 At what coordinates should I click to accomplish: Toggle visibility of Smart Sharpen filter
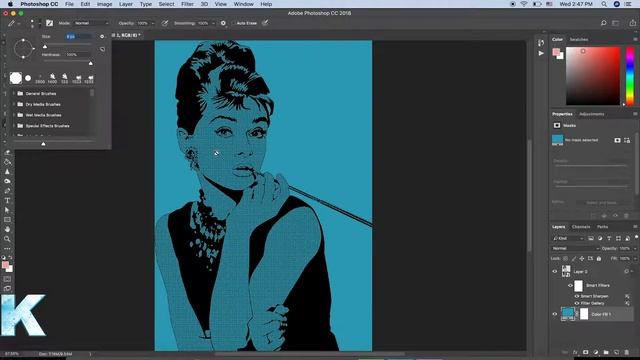[577, 296]
